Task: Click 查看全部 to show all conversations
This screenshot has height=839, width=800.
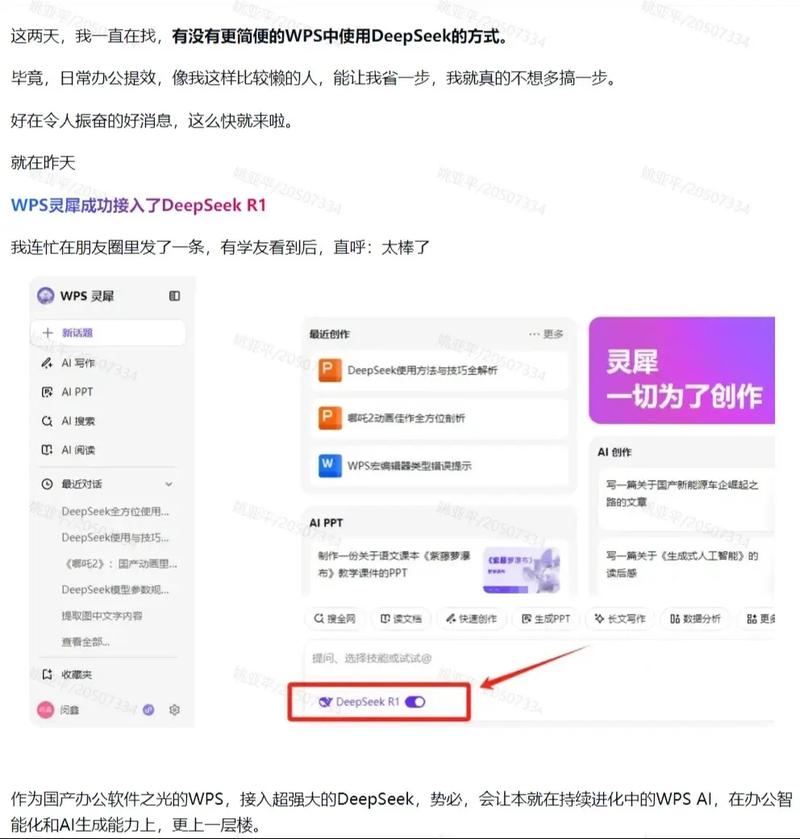Action: (86, 641)
